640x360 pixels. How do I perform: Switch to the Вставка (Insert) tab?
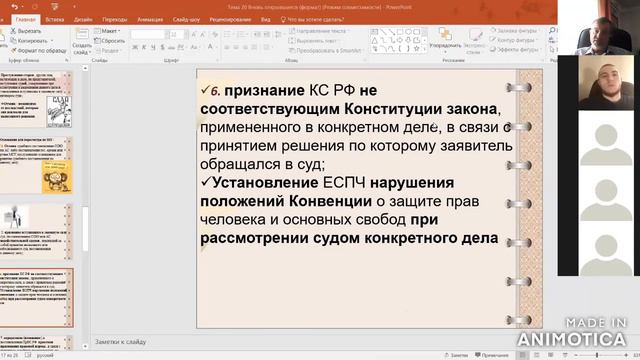(x=55, y=19)
